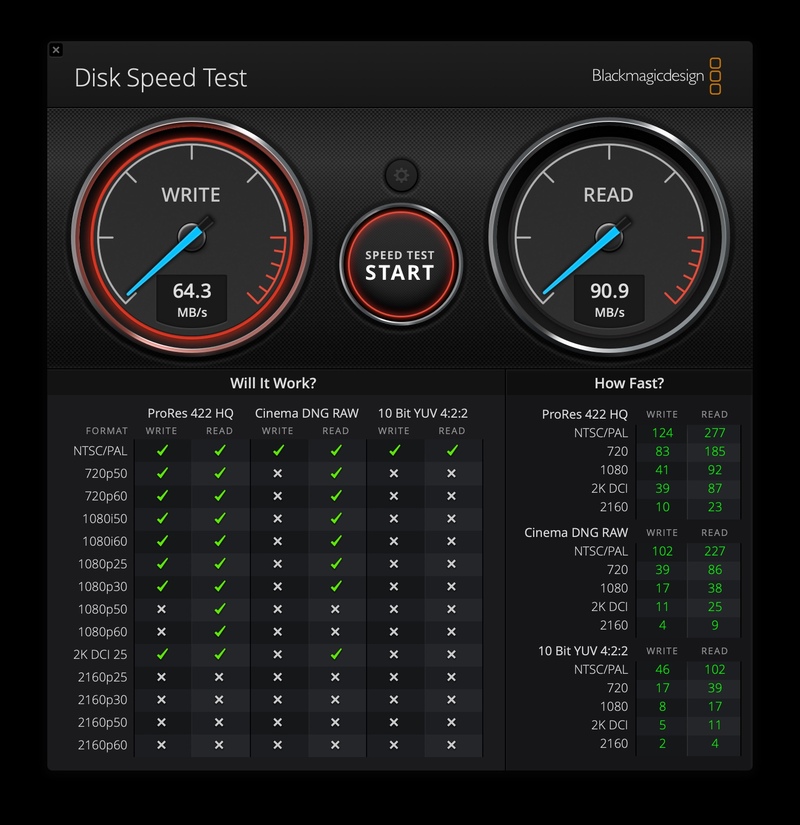
Task: Click 10 Bit YUV write cross for 1080i50
Action: [393, 519]
